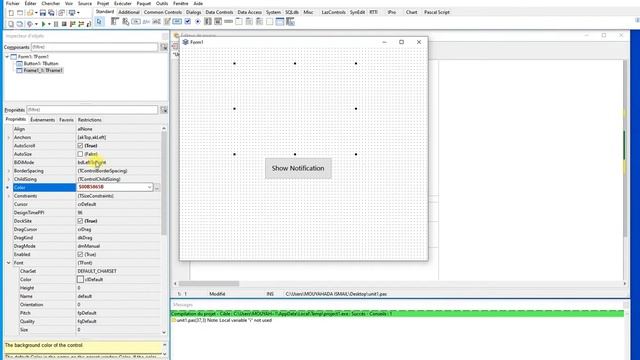Pick TListBox component from palette
The height and width of the screenshot is (360, 640).
coord(208,22)
